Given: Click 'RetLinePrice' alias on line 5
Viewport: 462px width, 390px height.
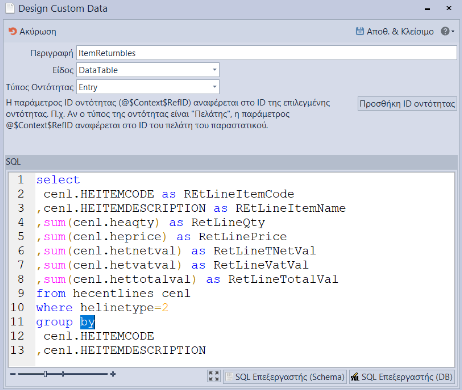Looking at the screenshot, I should coord(243,237).
